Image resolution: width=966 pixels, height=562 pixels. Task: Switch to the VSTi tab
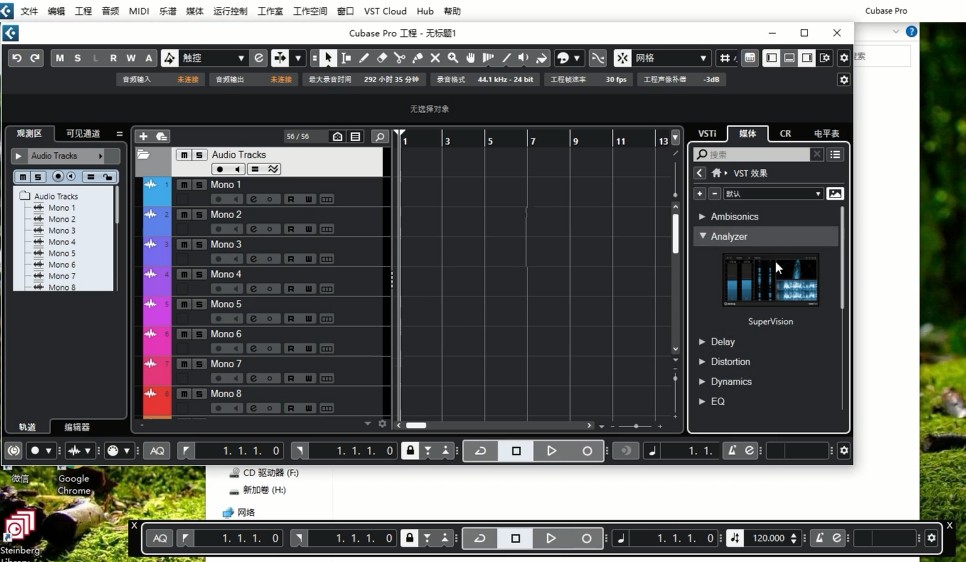[707, 133]
